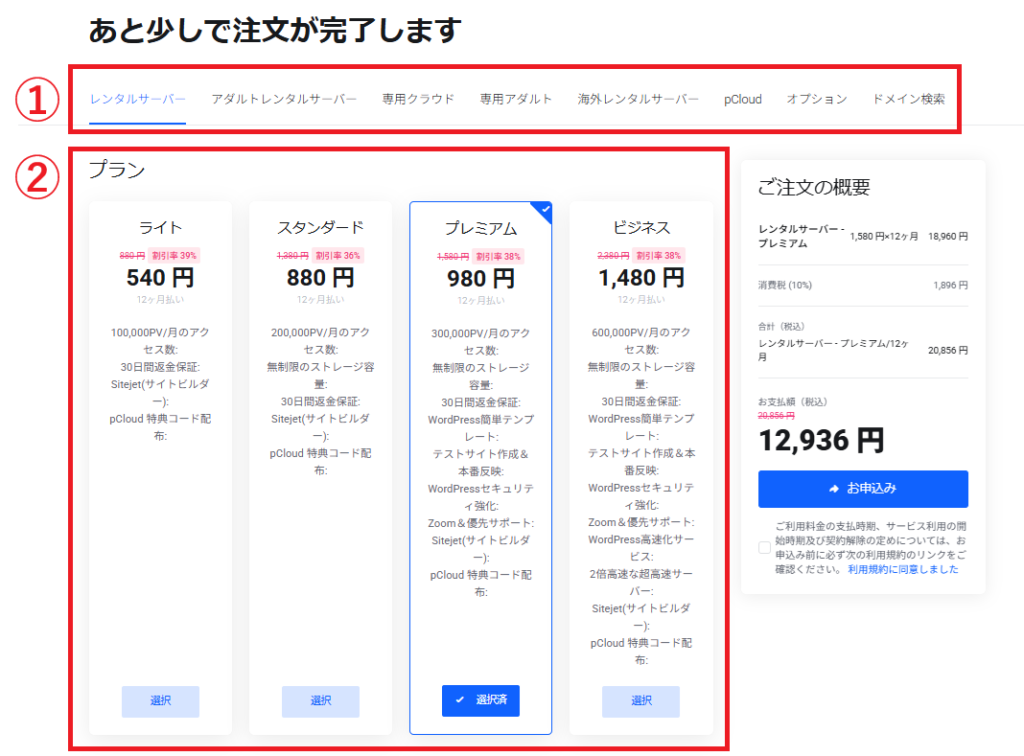The height and width of the screenshot is (756, 1024).
Task: Go to 海外レンタルサーバー tab
Action: (638, 99)
